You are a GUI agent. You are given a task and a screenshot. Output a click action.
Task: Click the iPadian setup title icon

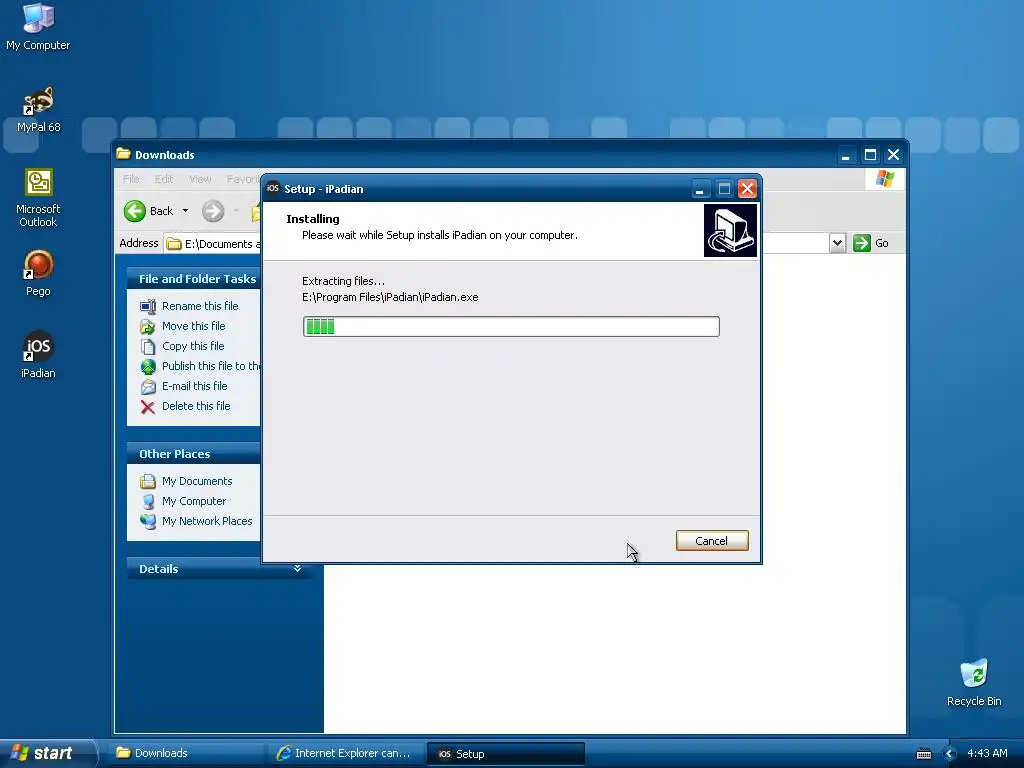coord(273,189)
